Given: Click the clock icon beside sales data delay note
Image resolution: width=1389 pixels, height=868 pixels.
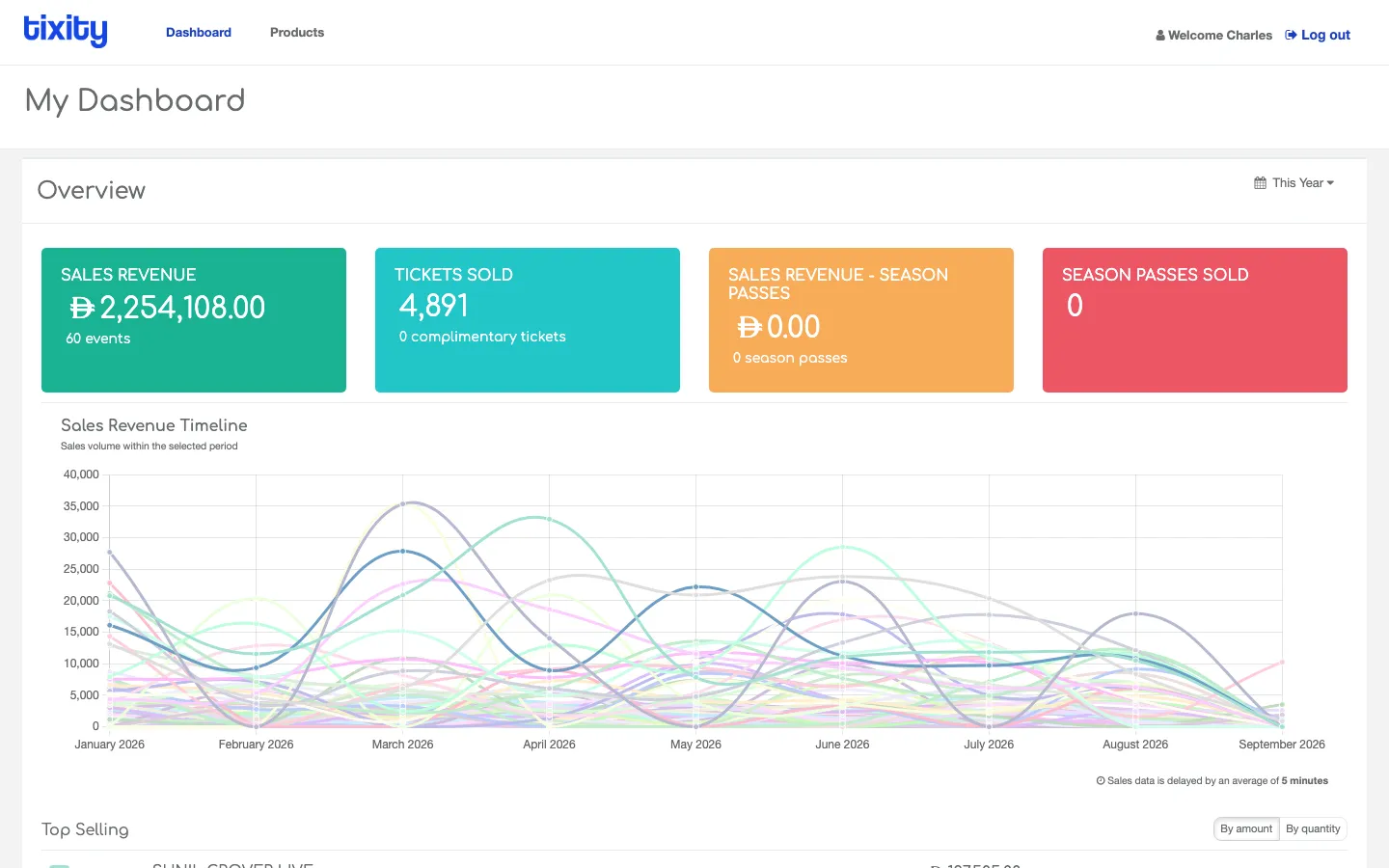Looking at the screenshot, I should click(x=1101, y=781).
